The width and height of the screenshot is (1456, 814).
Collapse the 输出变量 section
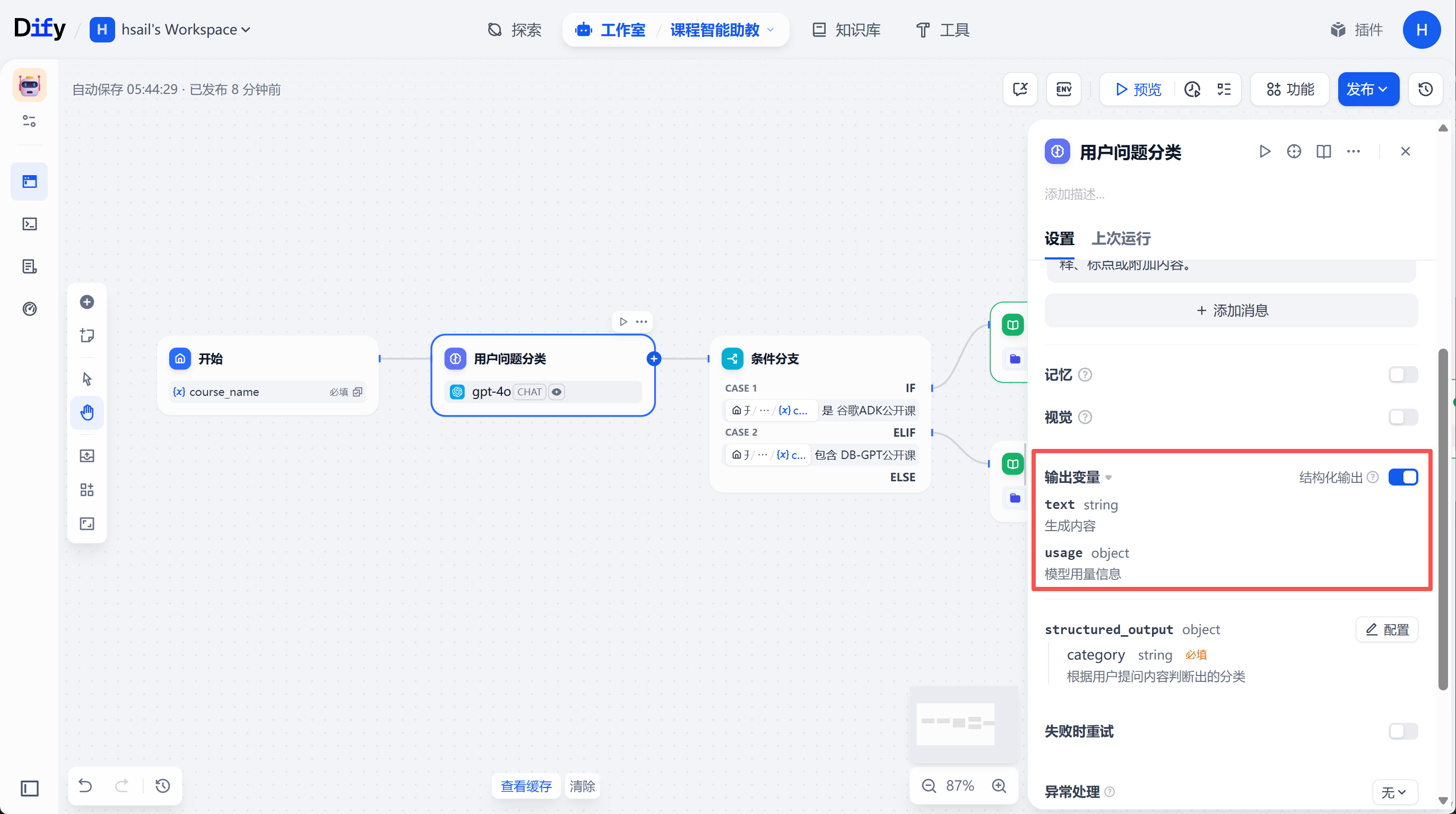(x=1077, y=477)
